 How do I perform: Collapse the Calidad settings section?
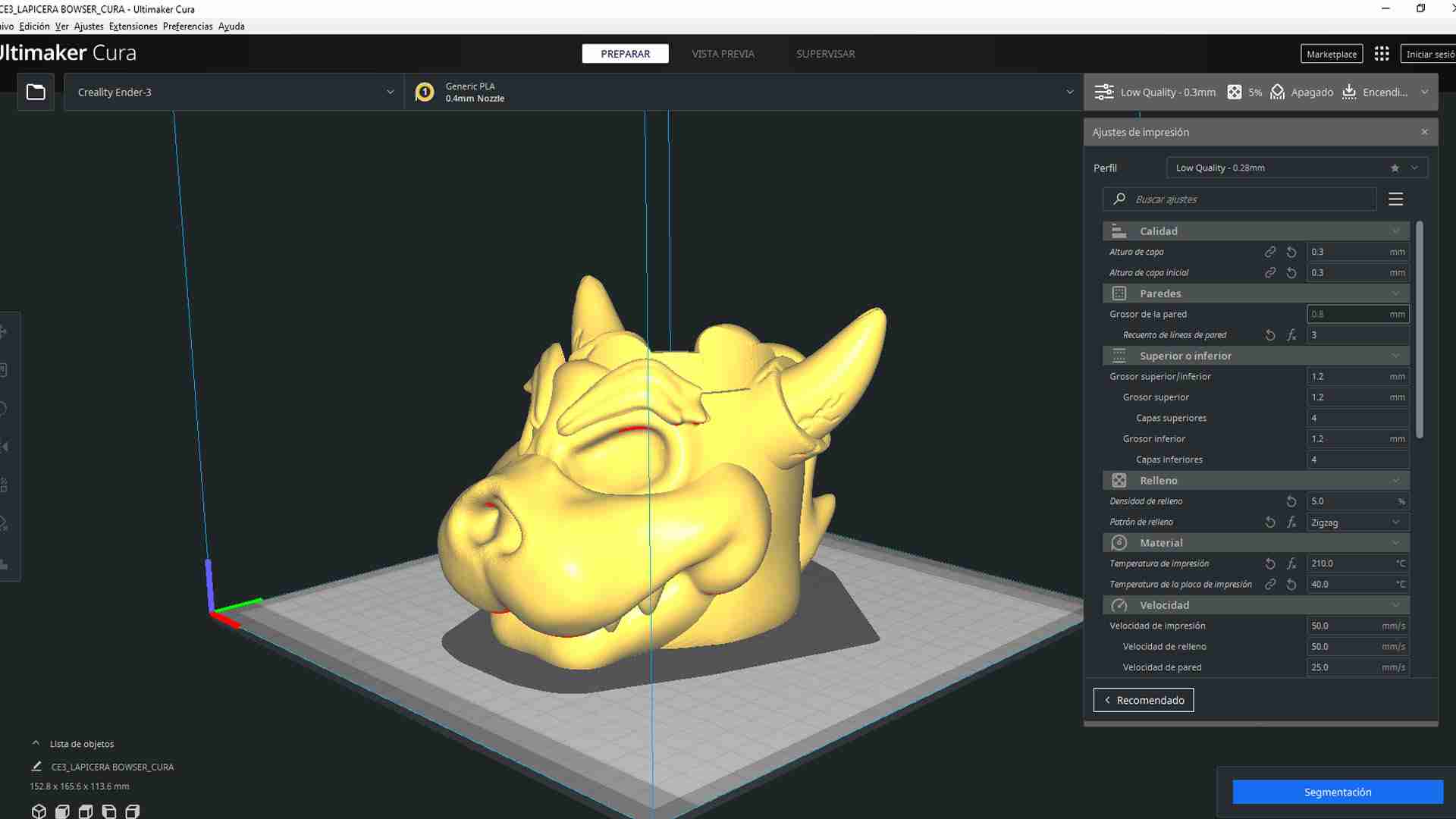pyautogui.click(x=1395, y=231)
